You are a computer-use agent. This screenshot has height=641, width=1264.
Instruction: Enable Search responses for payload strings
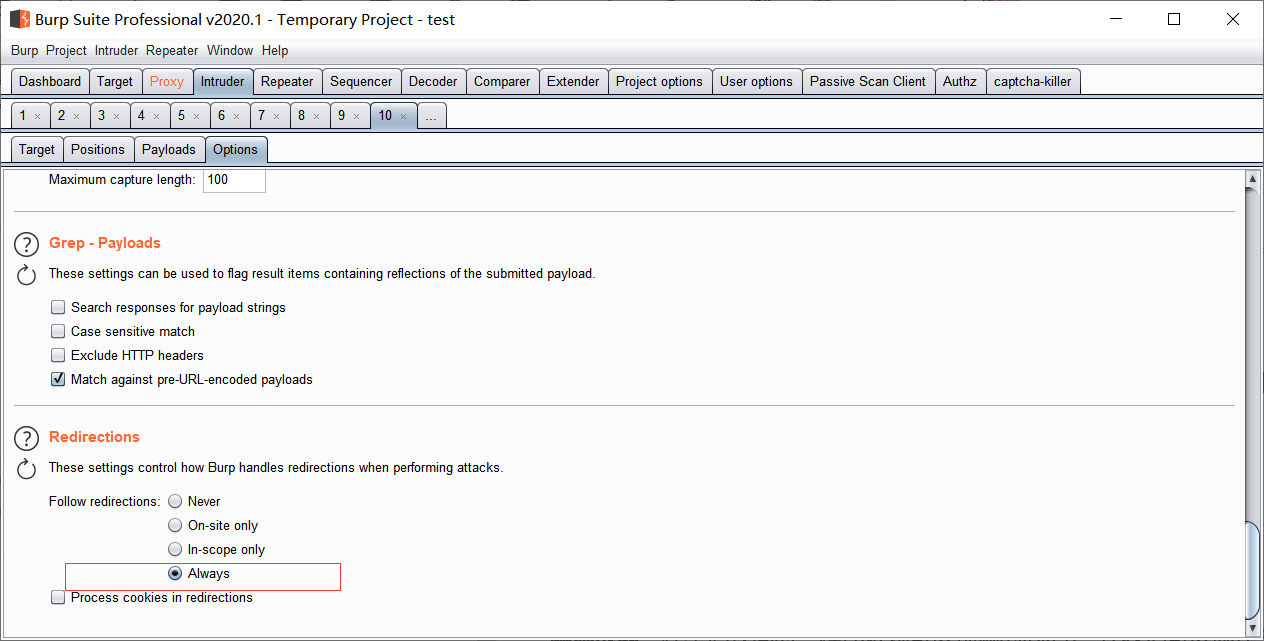tap(58, 308)
